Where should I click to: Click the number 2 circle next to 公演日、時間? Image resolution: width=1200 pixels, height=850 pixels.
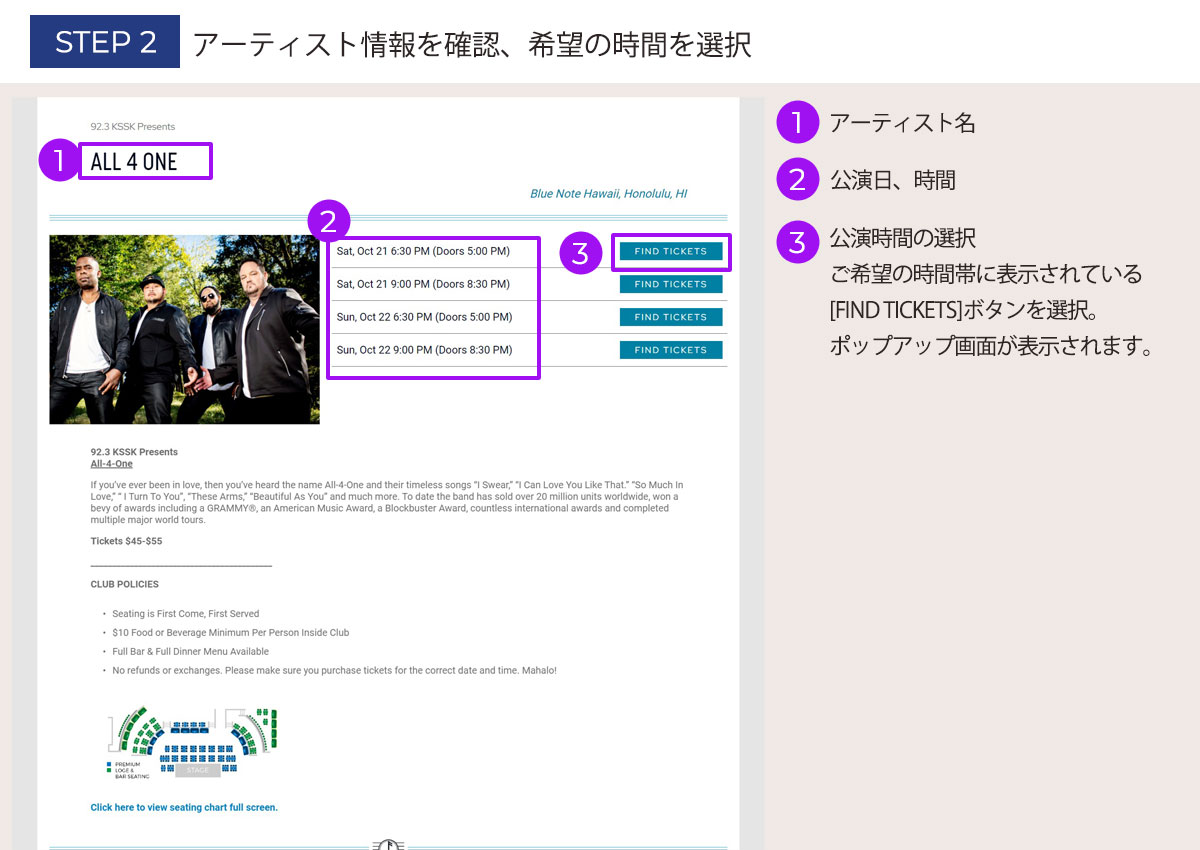tap(797, 180)
